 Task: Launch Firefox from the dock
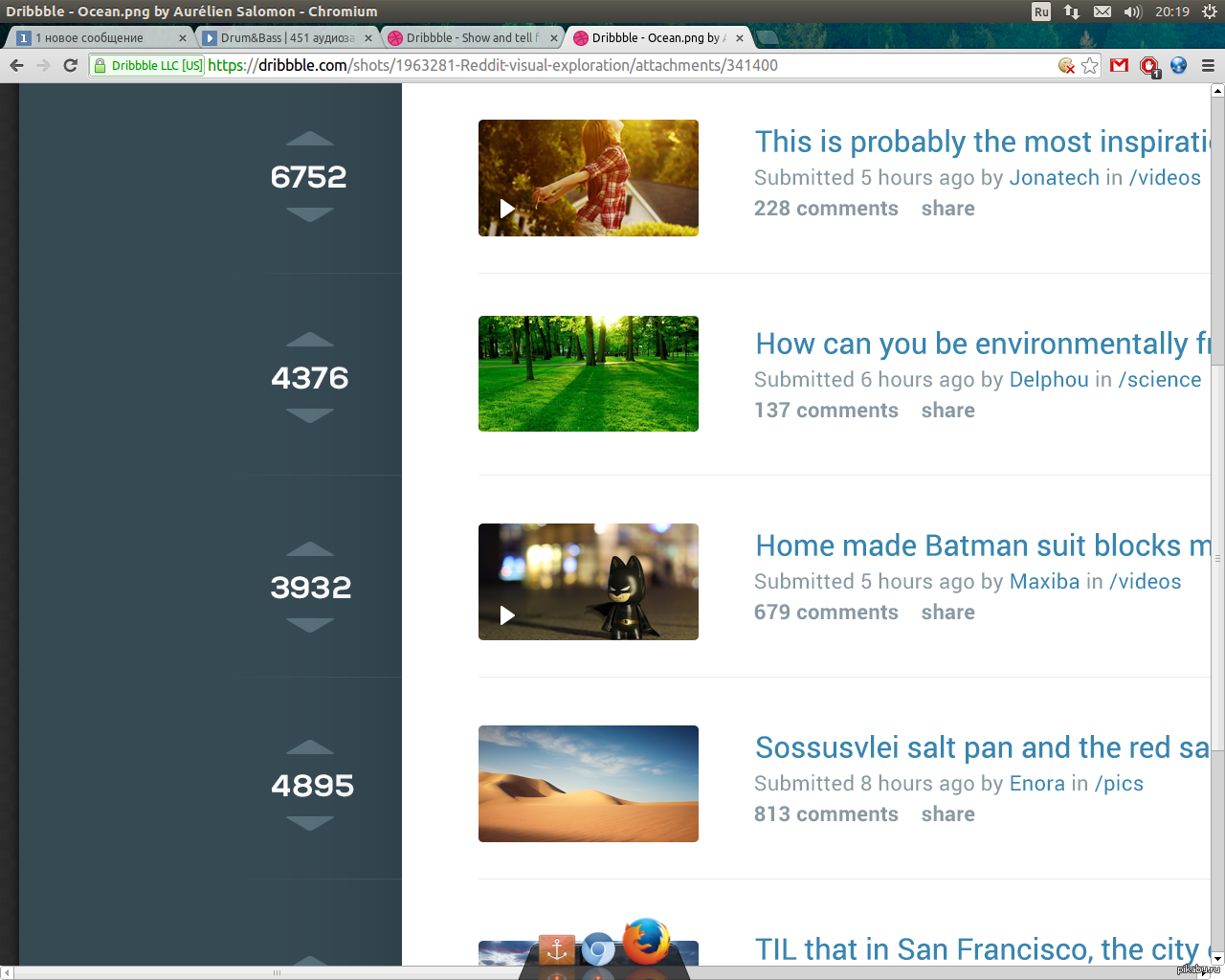pos(647,943)
